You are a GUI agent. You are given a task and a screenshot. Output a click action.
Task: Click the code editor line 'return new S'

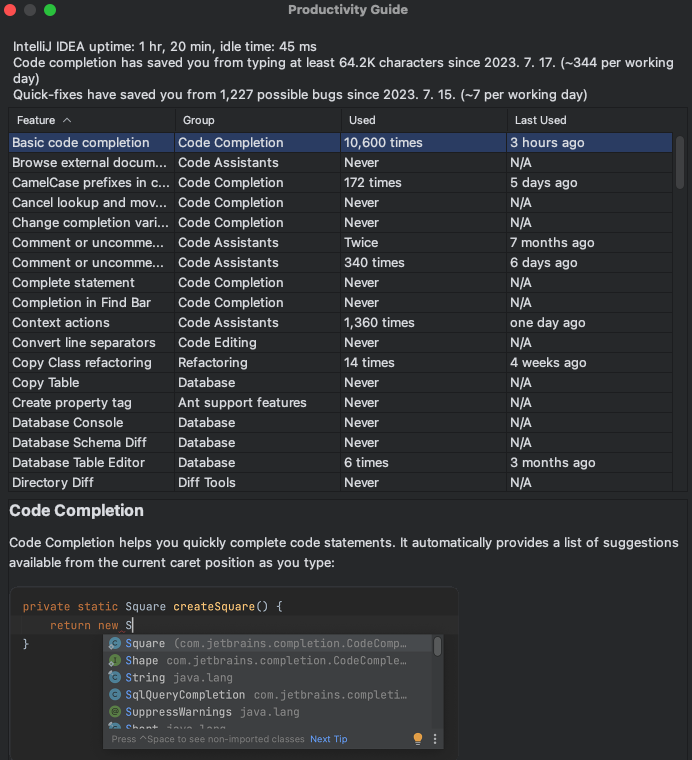(235, 625)
